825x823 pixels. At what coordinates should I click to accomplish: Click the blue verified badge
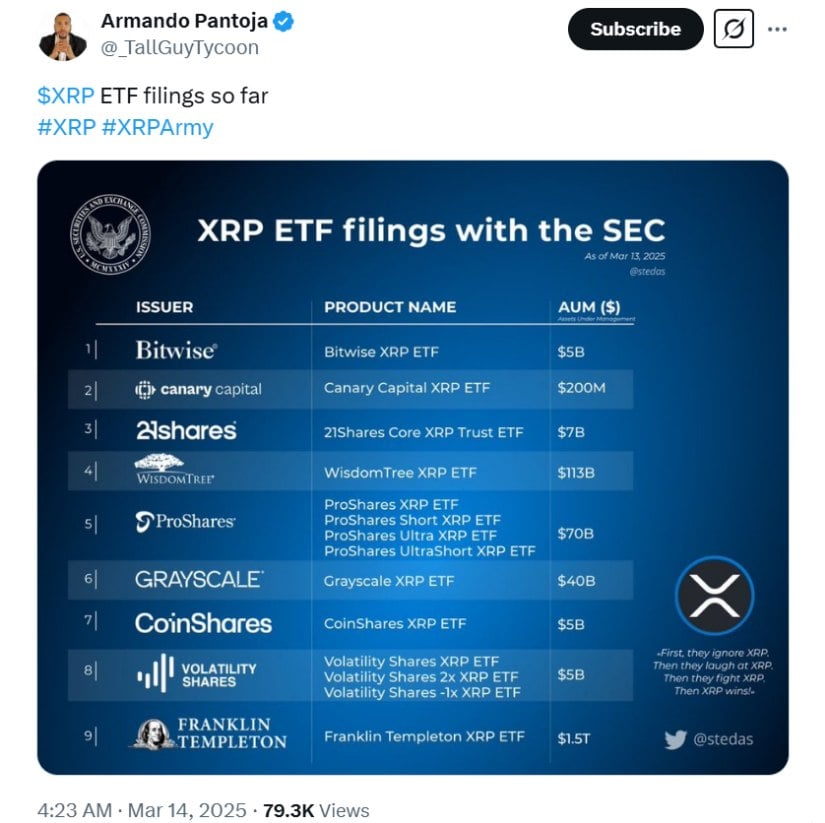pos(284,21)
